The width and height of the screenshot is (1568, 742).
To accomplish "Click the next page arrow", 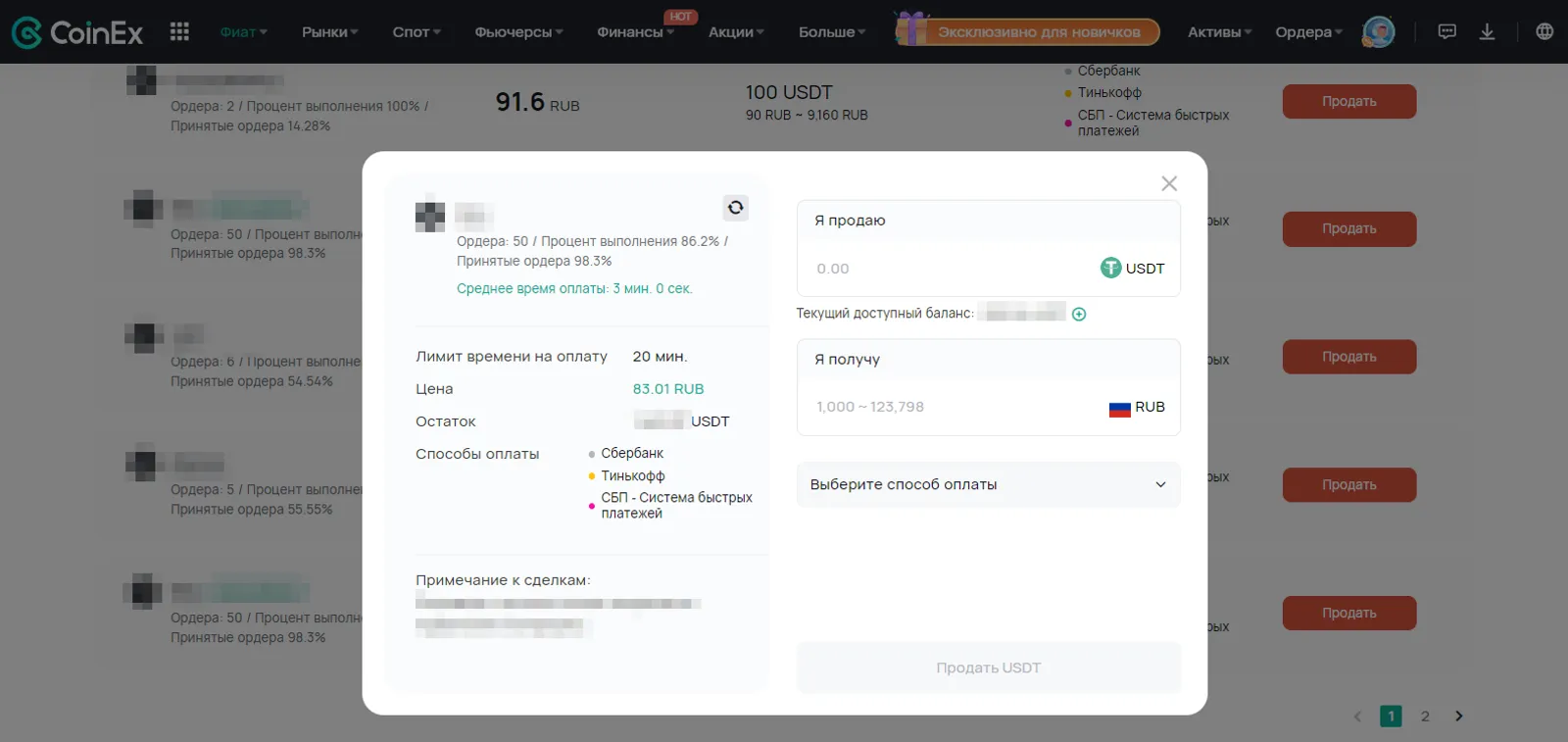I will click(1459, 717).
